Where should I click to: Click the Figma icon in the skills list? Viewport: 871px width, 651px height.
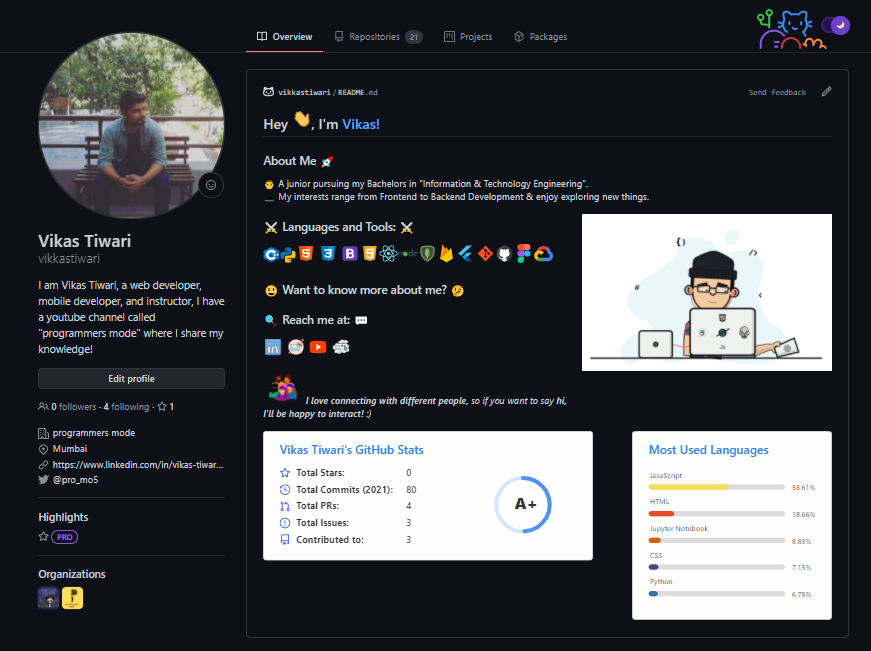click(x=523, y=254)
